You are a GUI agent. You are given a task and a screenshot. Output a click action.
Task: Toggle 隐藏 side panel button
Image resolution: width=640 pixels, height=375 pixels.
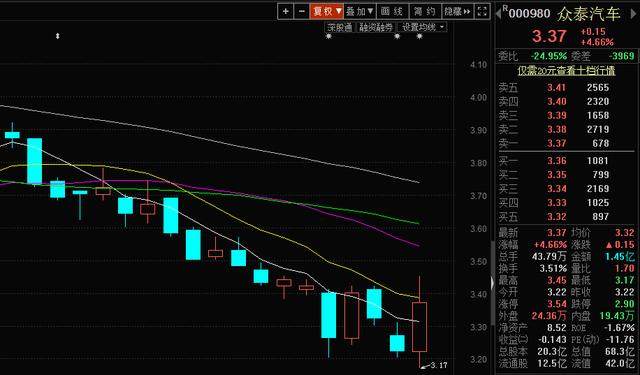[458, 11]
